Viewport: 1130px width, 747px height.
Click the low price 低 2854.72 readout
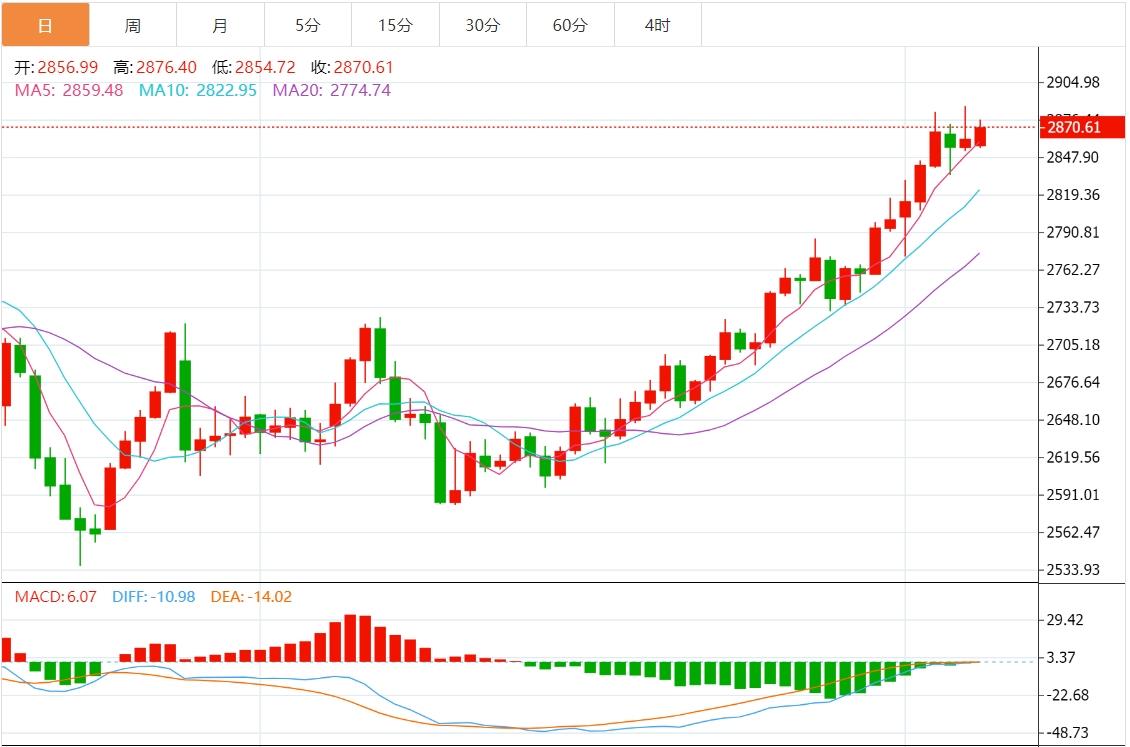(254, 68)
